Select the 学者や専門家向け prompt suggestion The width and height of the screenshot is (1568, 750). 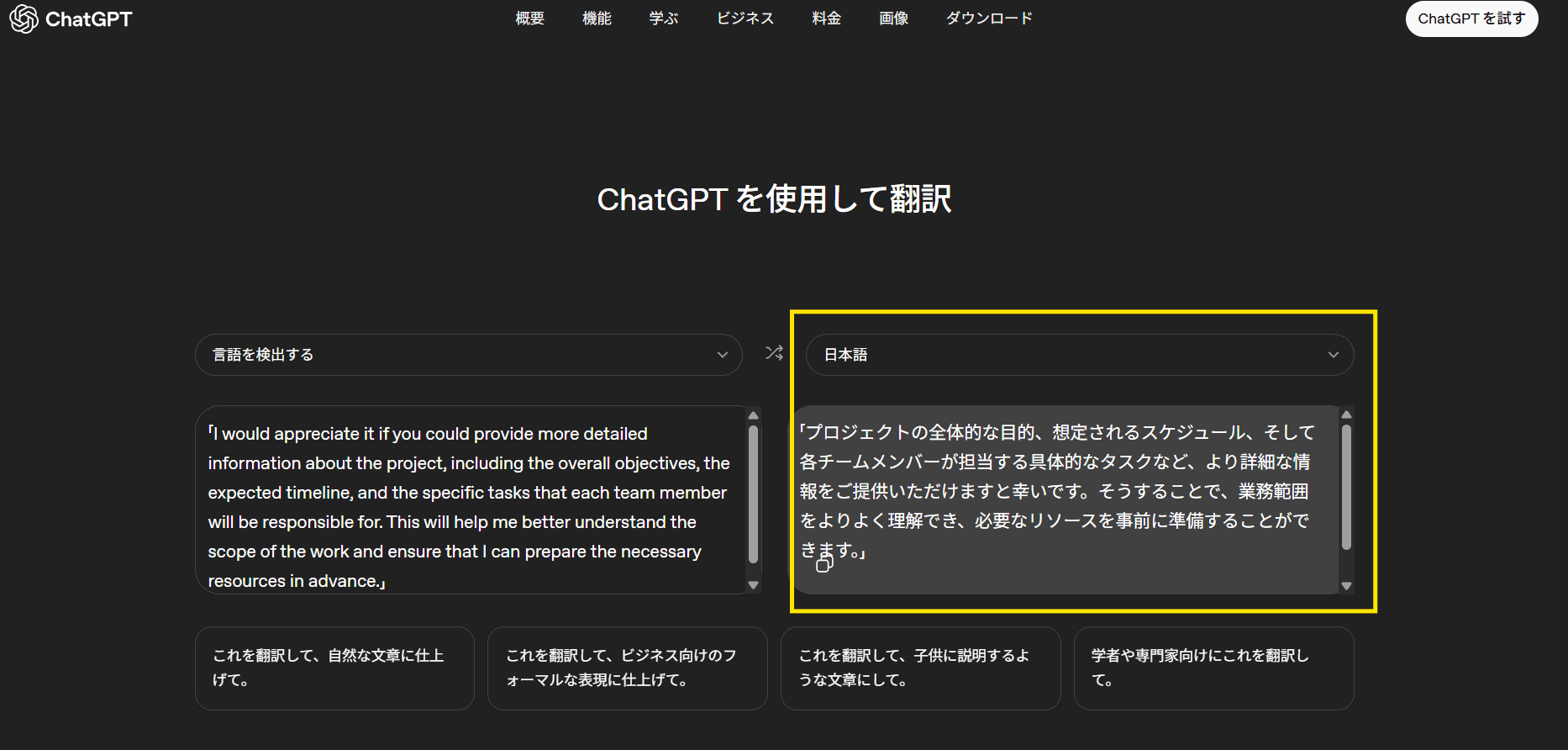pos(1213,668)
